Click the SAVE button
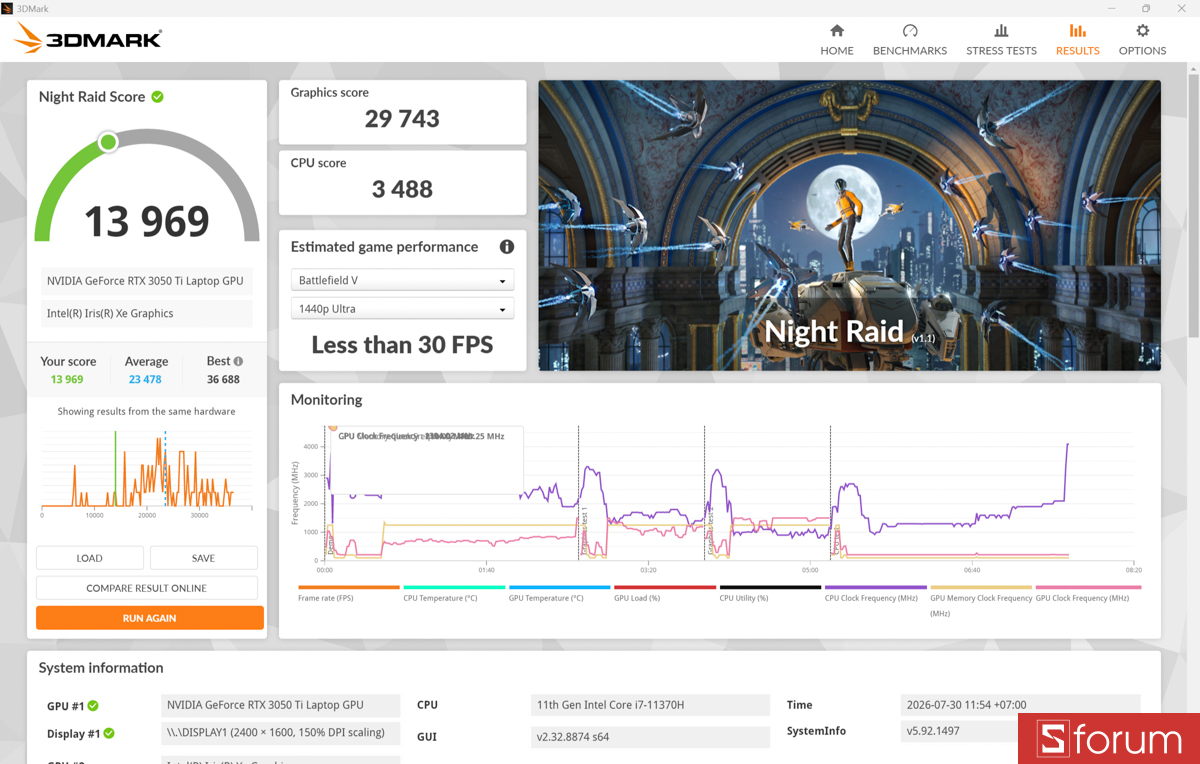This screenshot has width=1200, height=764. tap(204, 558)
